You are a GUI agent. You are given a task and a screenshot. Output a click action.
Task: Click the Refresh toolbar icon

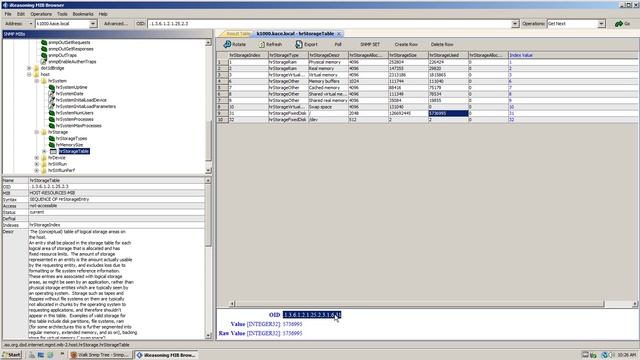[x=262, y=44]
